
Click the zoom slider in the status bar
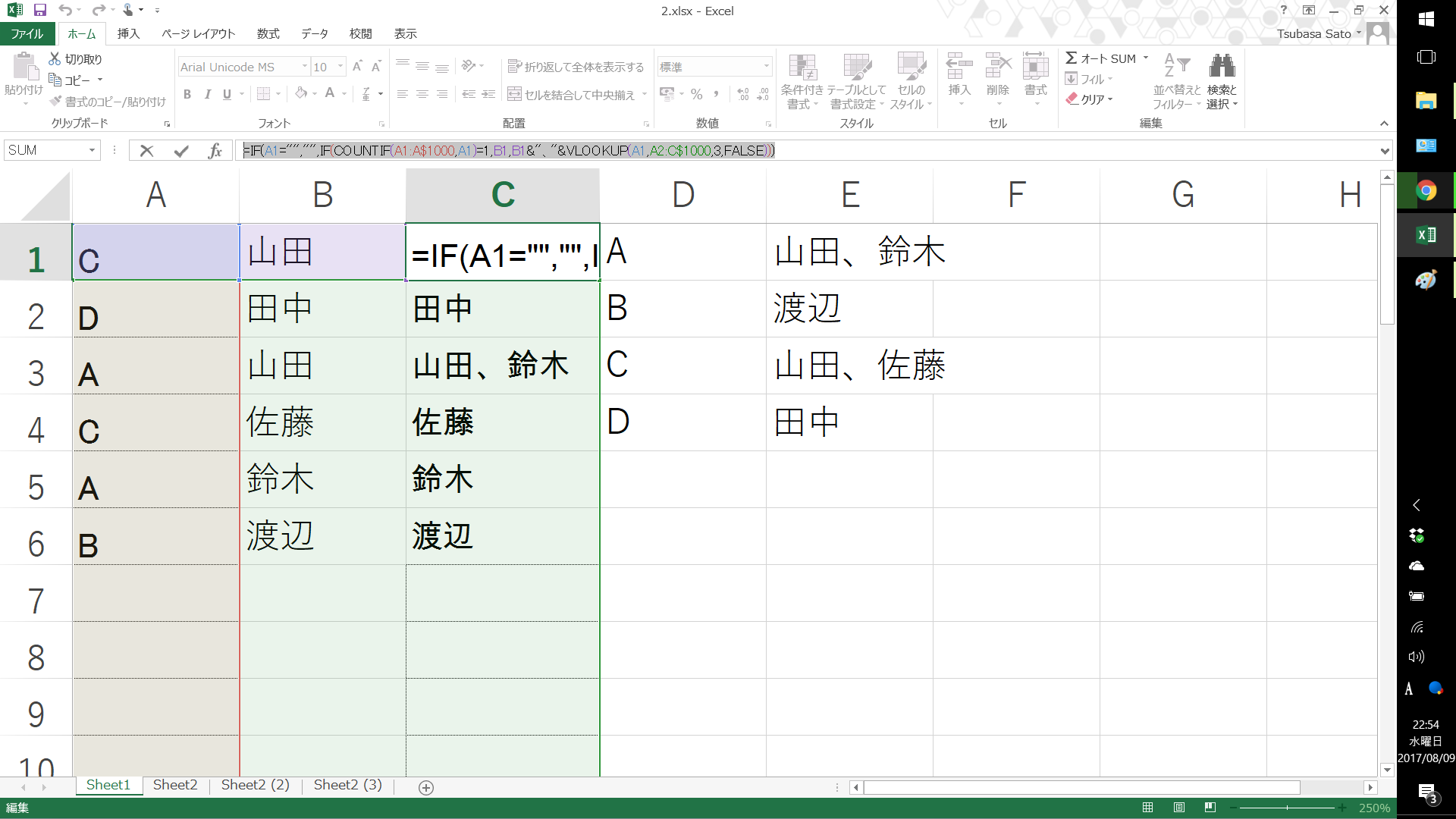(1287, 808)
